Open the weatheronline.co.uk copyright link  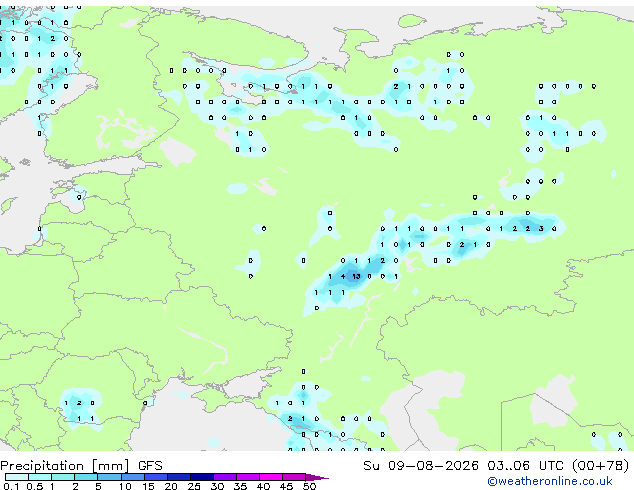coord(550,481)
